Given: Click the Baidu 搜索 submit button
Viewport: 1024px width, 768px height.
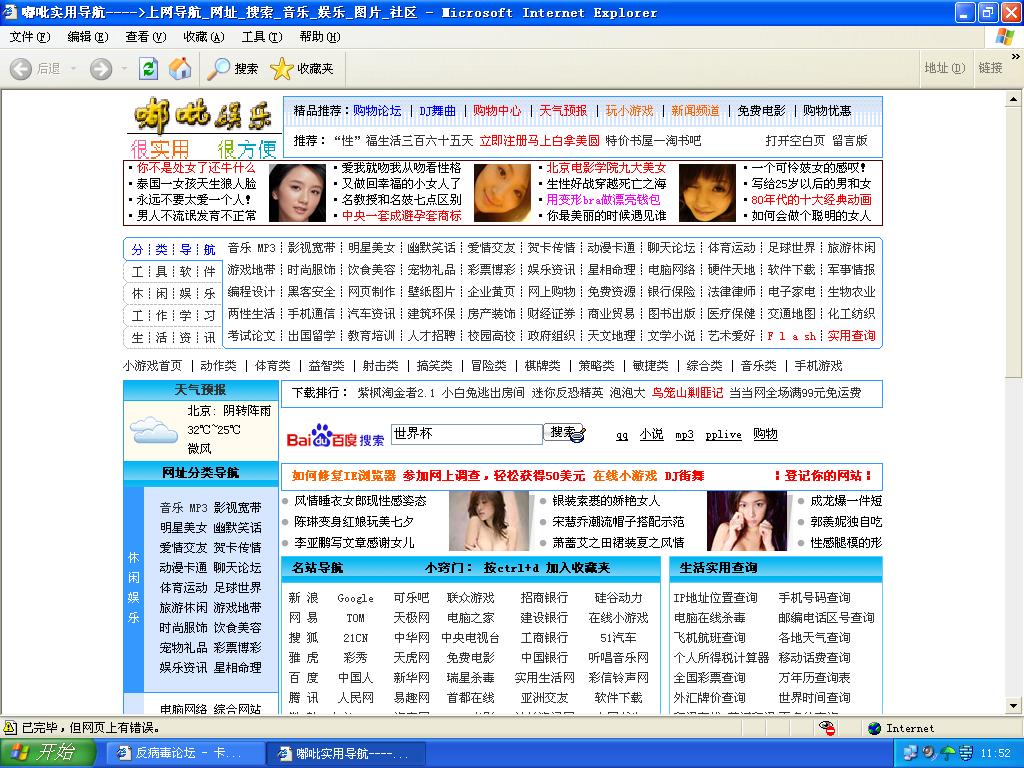Looking at the screenshot, I should [563, 433].
